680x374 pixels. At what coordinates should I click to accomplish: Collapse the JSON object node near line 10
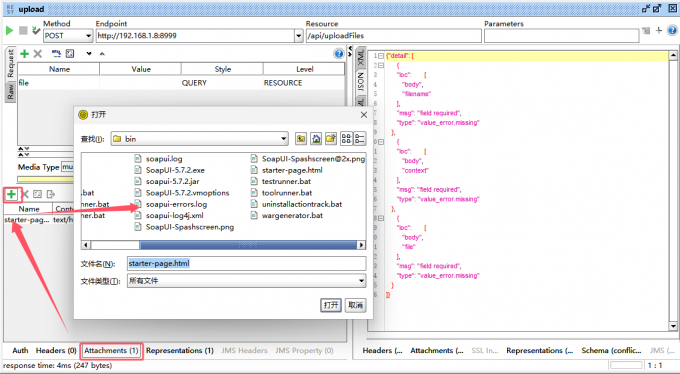tap(381, 142)
